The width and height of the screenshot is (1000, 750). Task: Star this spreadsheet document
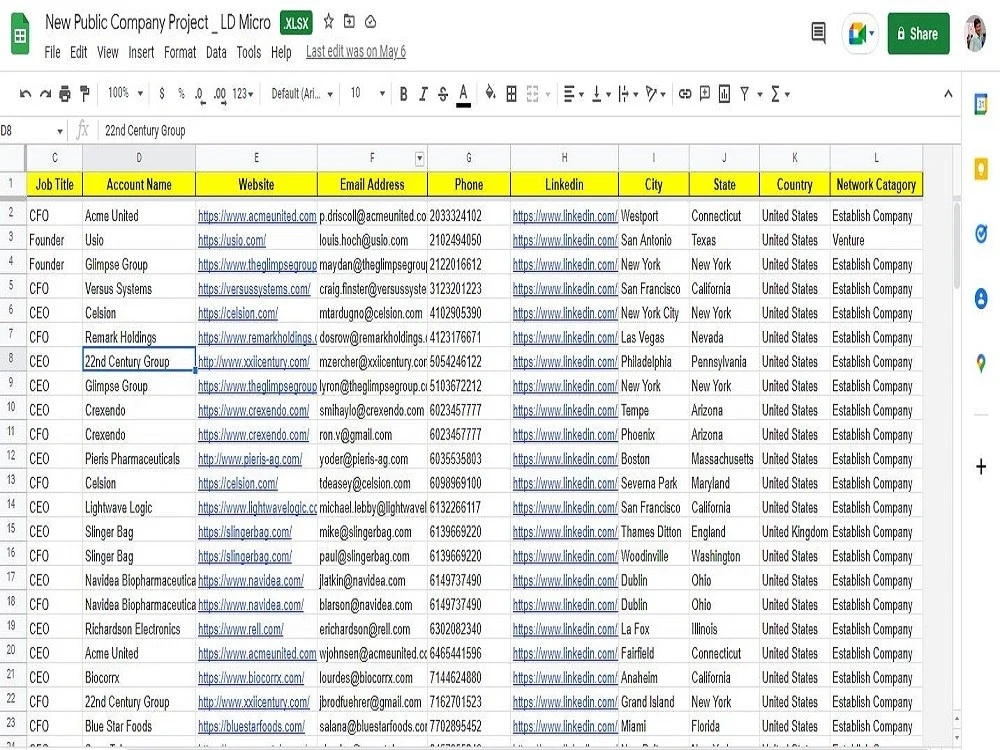click(328, 22)
